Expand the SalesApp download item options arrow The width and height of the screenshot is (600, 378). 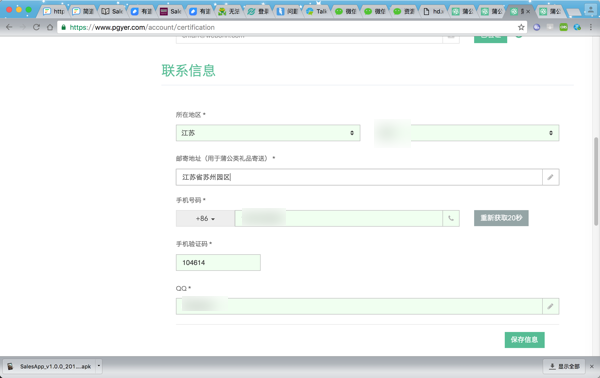[98, 366]
